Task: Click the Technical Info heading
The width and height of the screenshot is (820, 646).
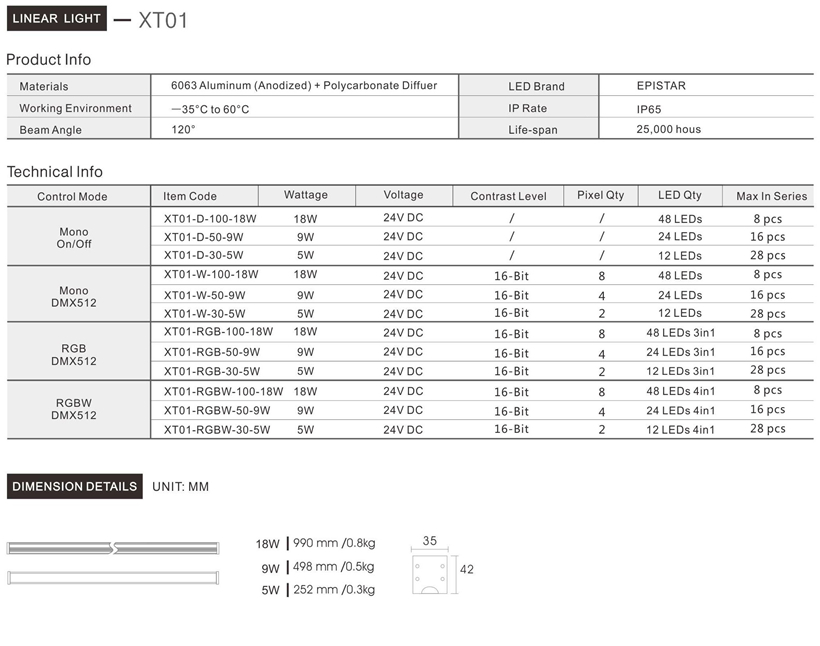Action: [54, 172]
